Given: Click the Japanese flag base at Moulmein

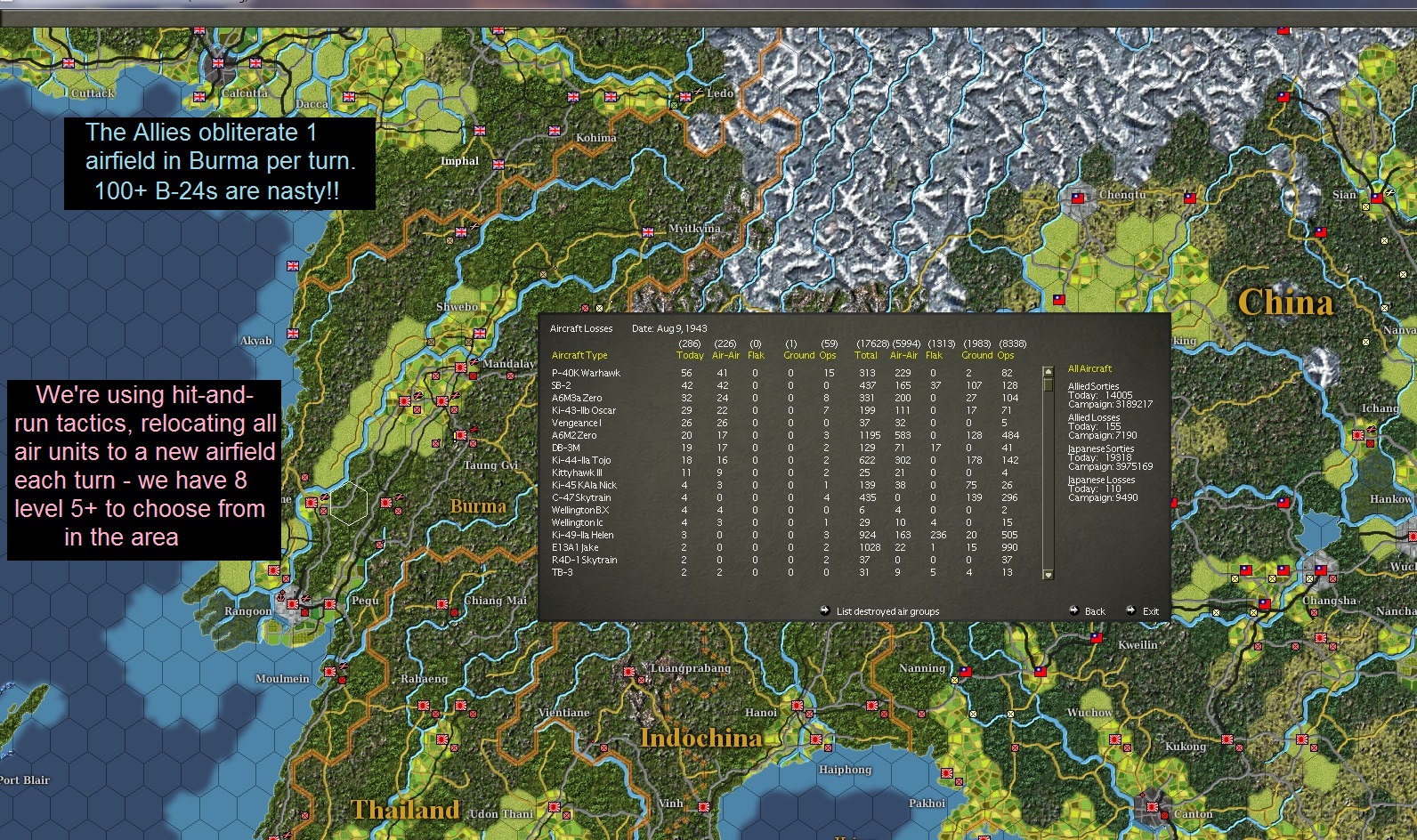Looking at the screenshot, I should pos(330,672).
